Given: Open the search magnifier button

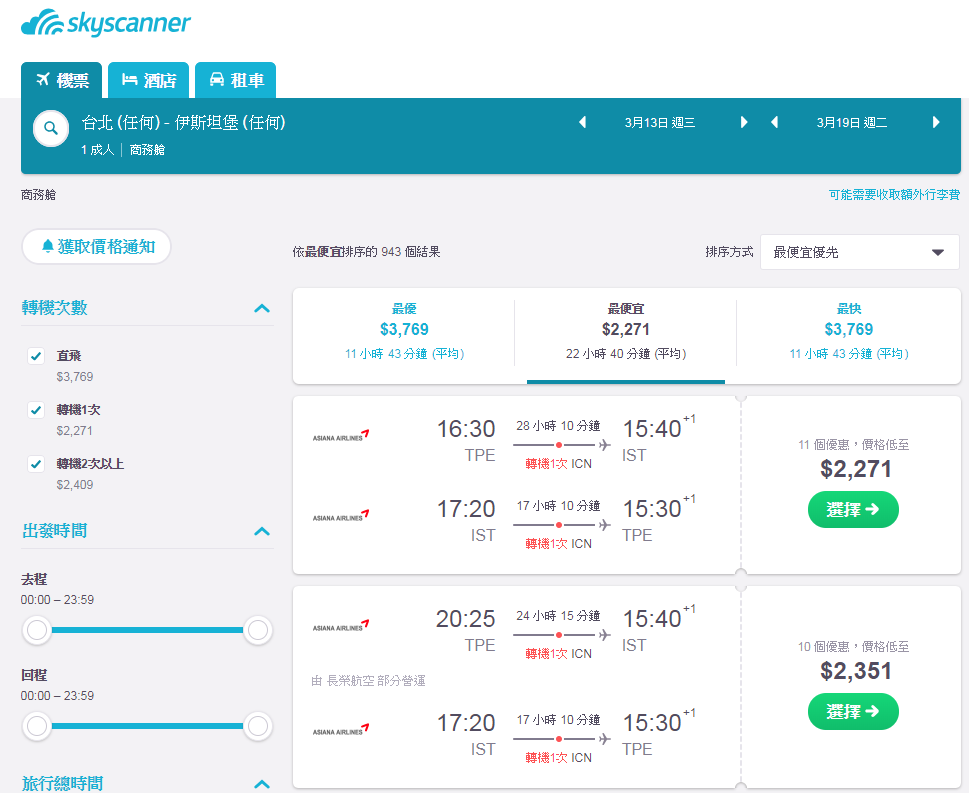Looking at the screenshot, I should point(51,129).
